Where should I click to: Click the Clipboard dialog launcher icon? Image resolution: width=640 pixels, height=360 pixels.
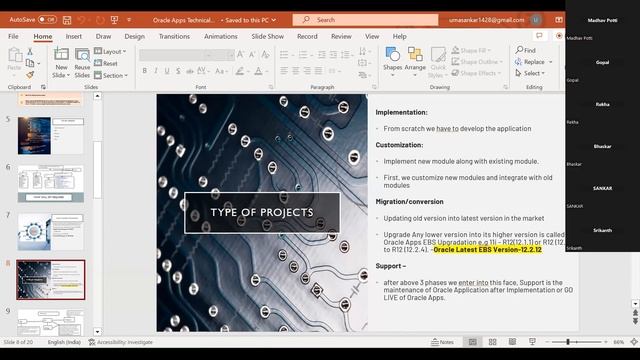(x=43, y=87)
